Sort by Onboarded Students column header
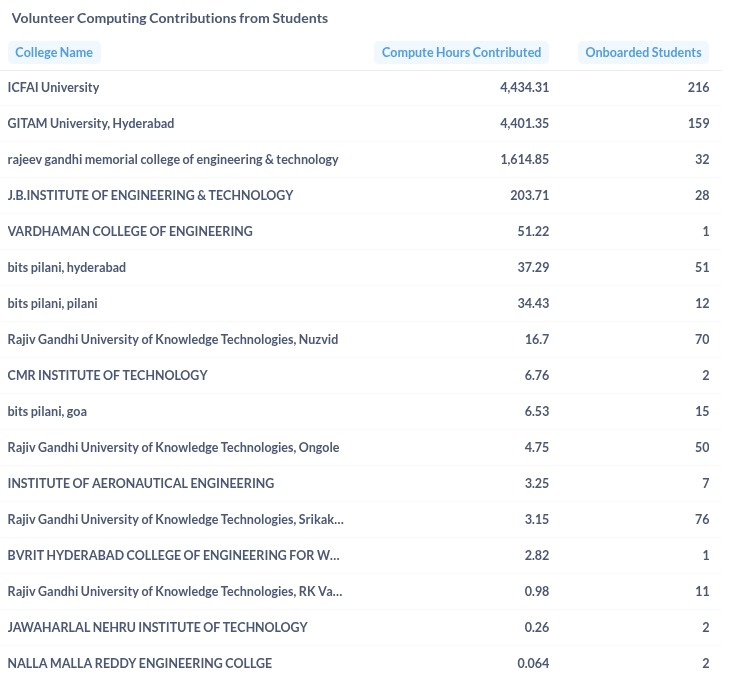This screenshot has height=679, width=729. 643,53
